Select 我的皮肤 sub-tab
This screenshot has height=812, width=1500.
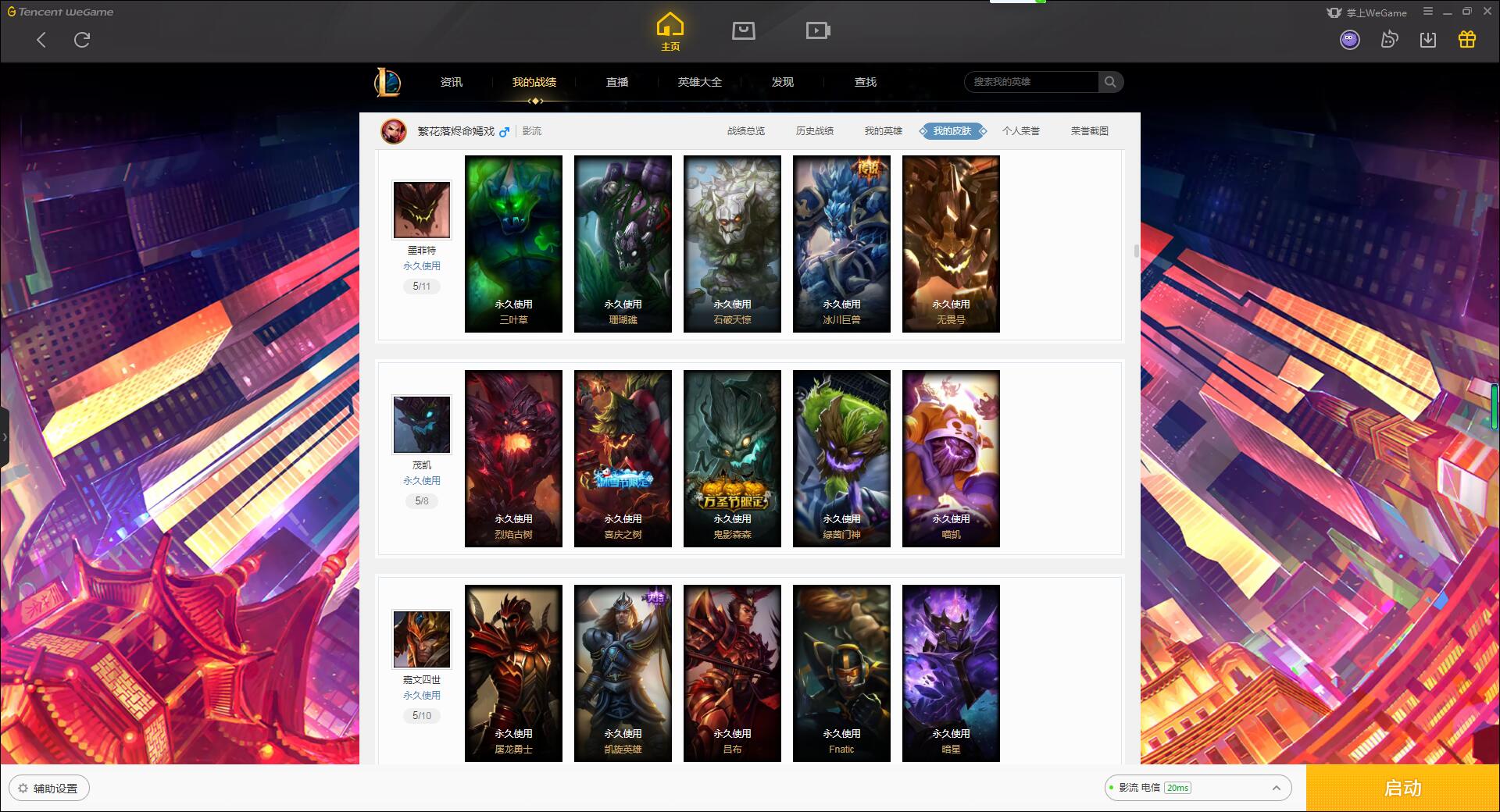[952, 131]
